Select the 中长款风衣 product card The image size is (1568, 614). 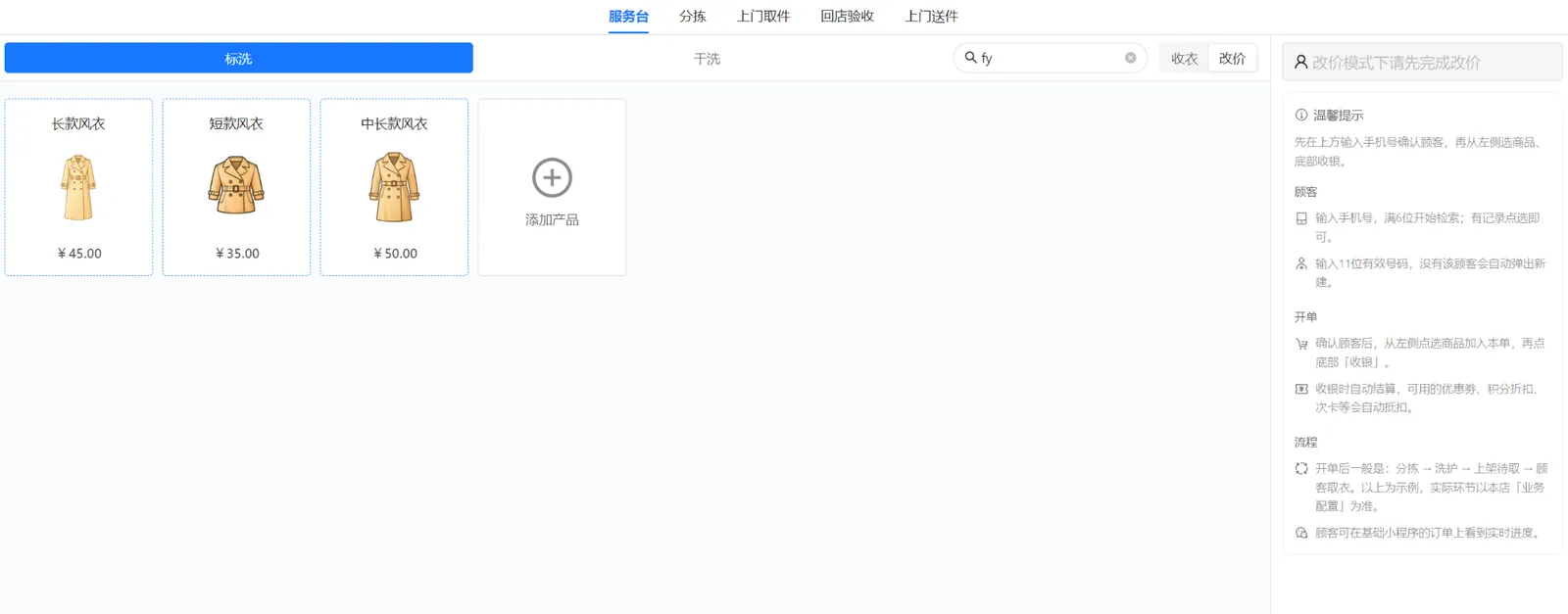394,187
